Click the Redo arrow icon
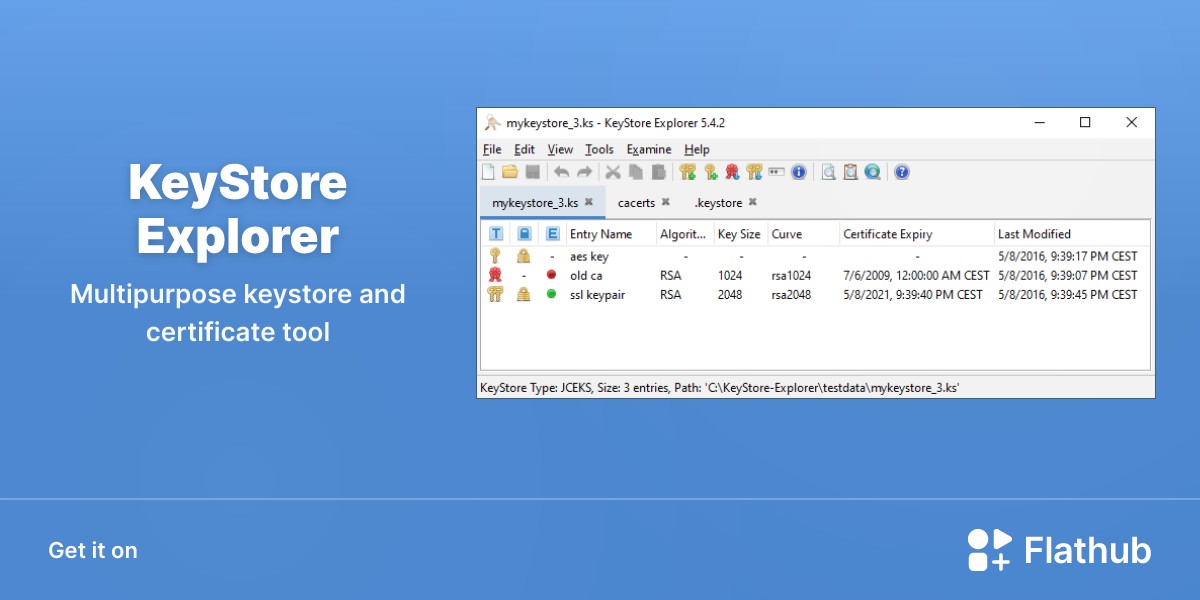 [584, 172]
